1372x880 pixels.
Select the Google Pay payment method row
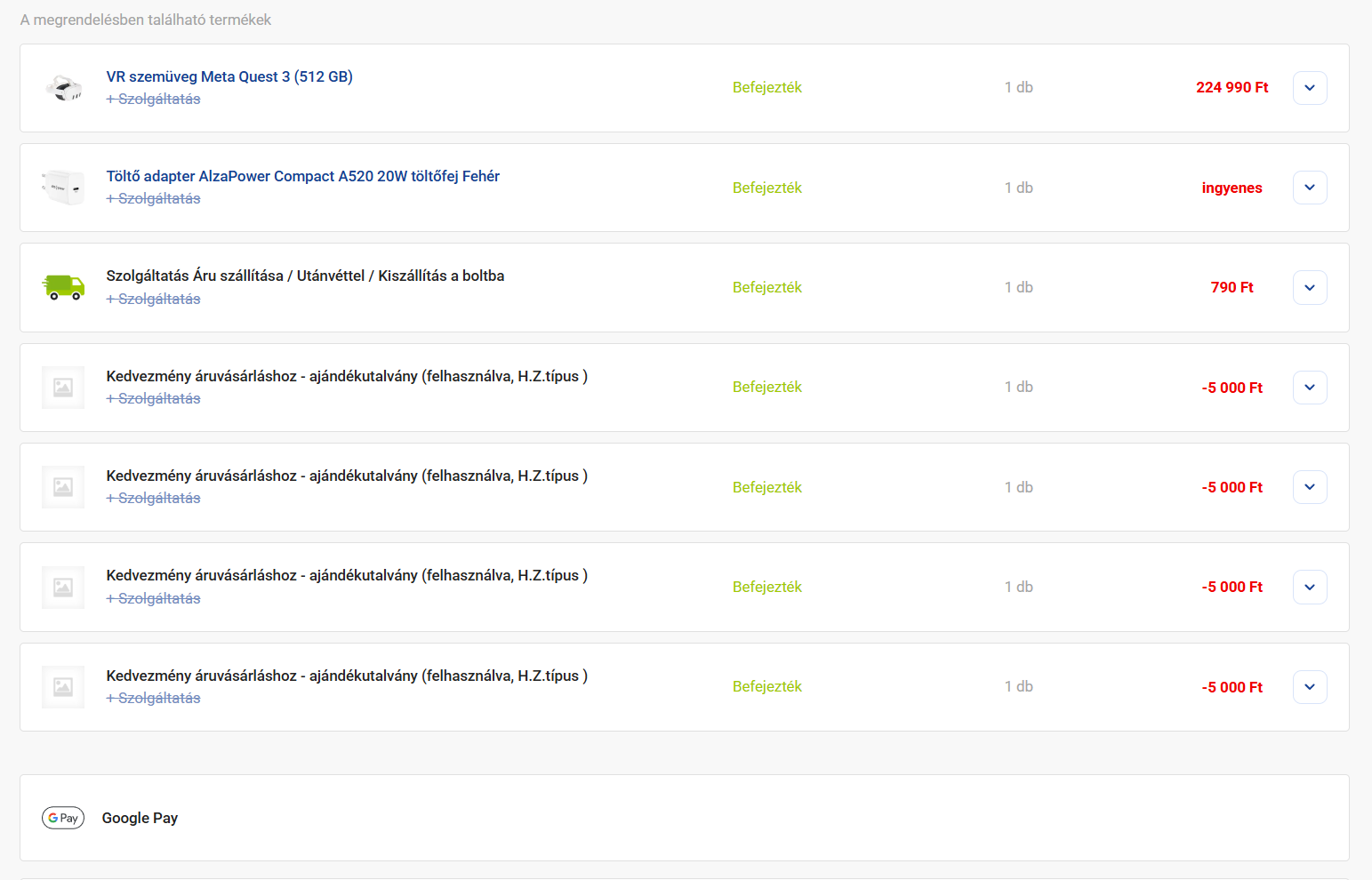(685, 818)
